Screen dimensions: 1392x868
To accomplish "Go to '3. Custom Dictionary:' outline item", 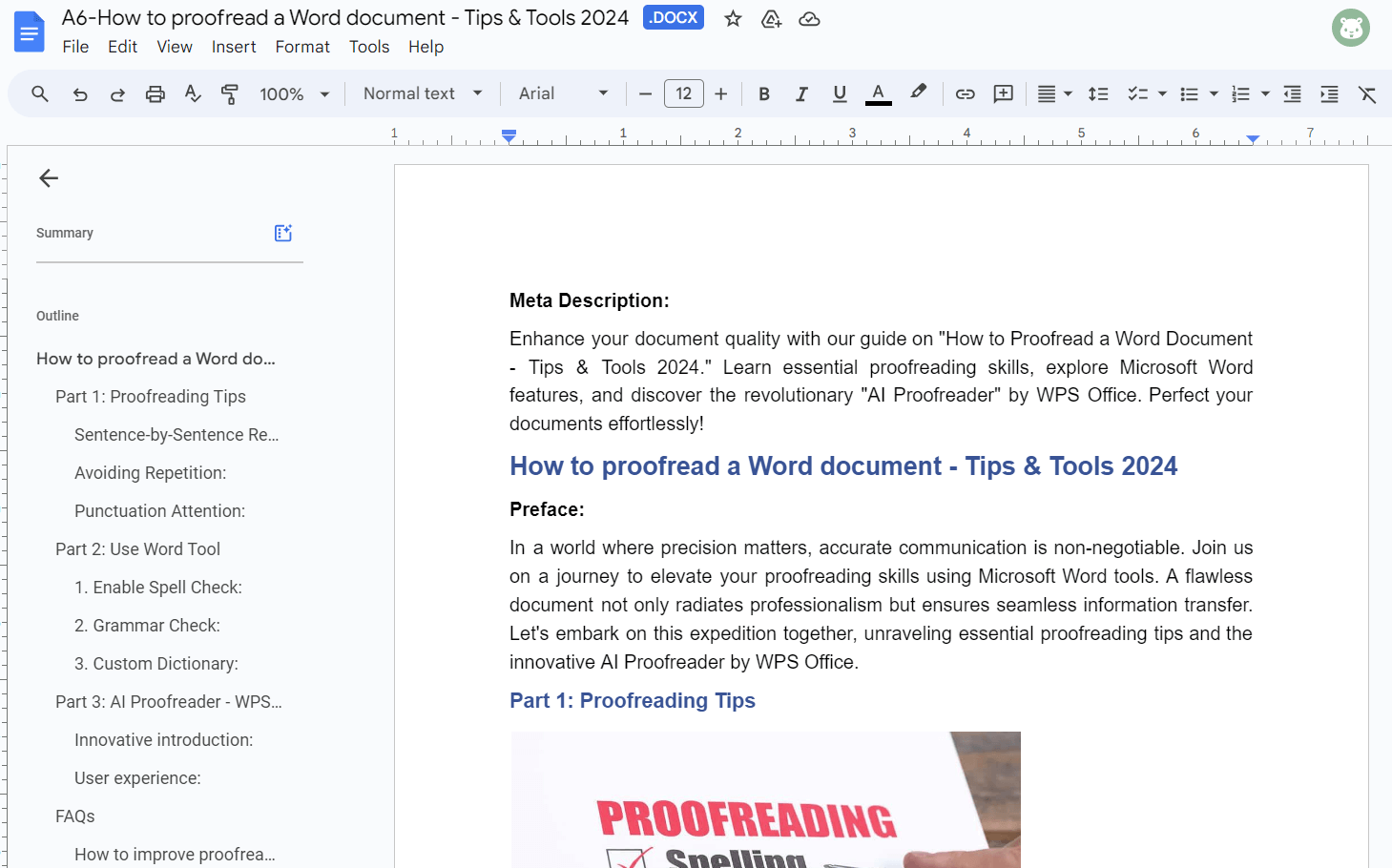I will pyautogui.click(x=156, y=664).
